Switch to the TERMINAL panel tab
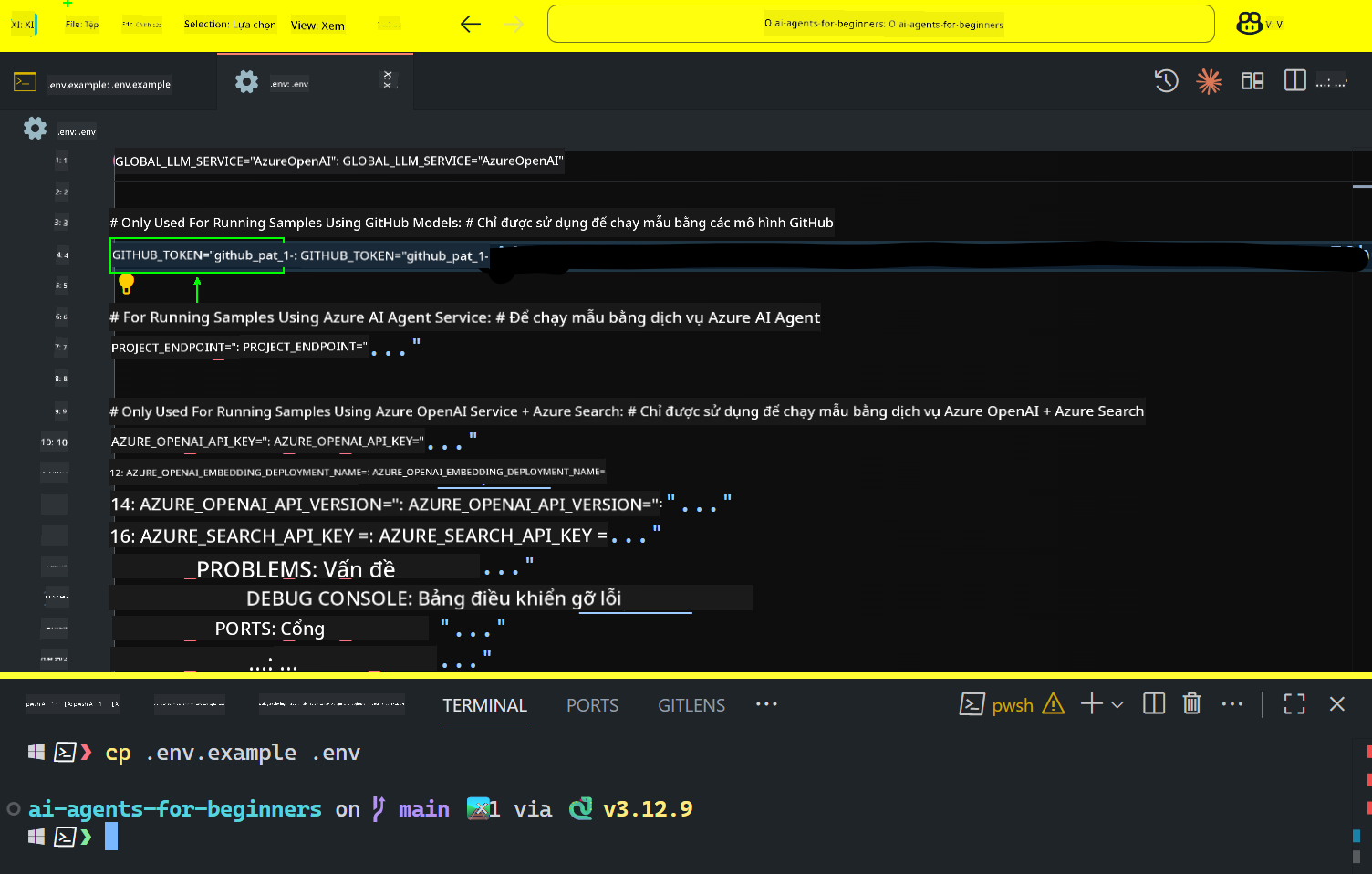1372x874 pixels. [484, 705]
